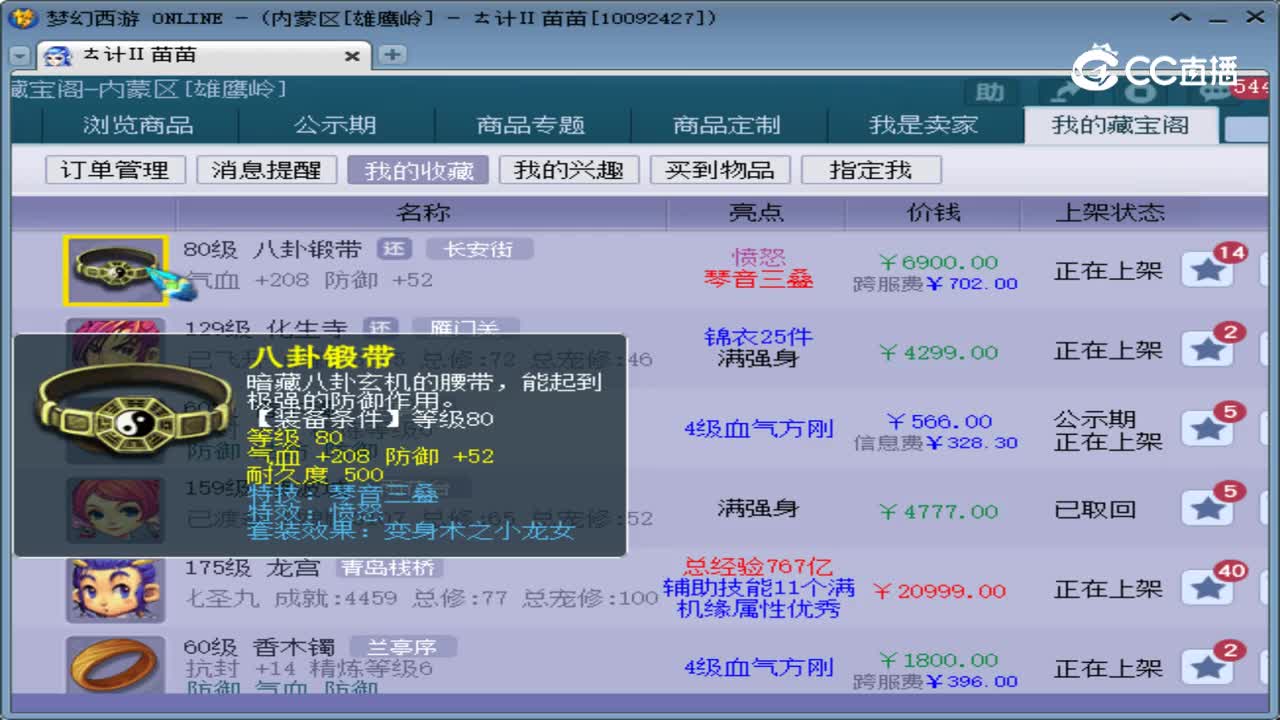Switch to the 浏览商品 tab

[x=139, y=124]
